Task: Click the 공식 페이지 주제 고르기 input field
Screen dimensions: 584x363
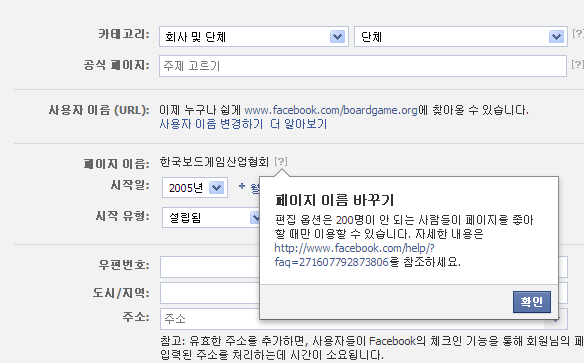Action: tap(363, 66)
